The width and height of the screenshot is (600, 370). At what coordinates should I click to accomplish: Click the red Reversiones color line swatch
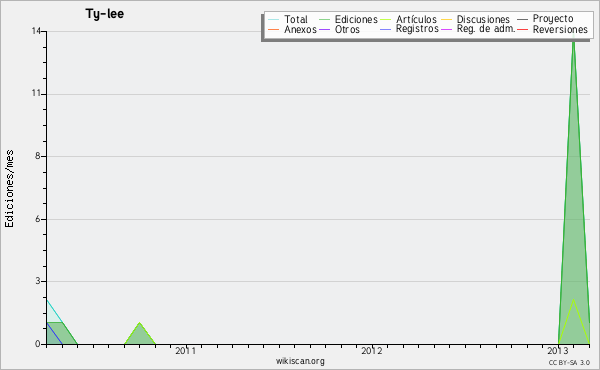coord(522,29)
